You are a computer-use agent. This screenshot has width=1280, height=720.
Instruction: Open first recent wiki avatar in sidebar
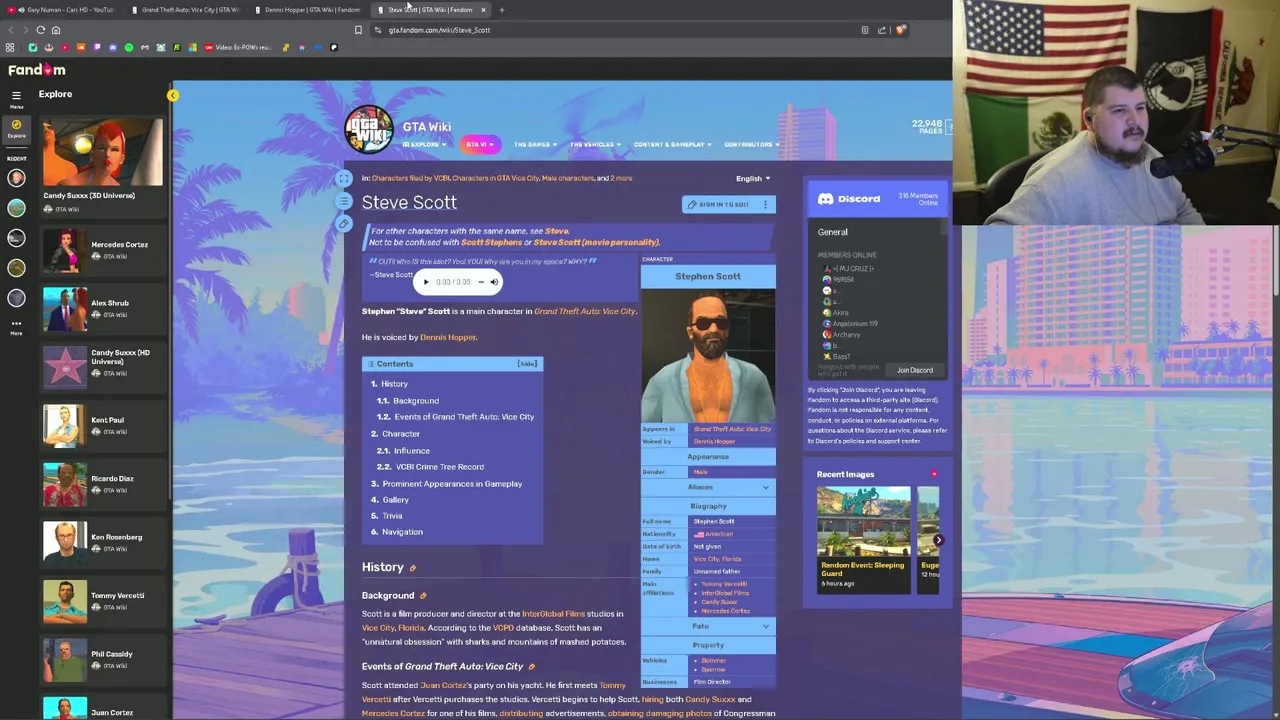click(16, 178)
